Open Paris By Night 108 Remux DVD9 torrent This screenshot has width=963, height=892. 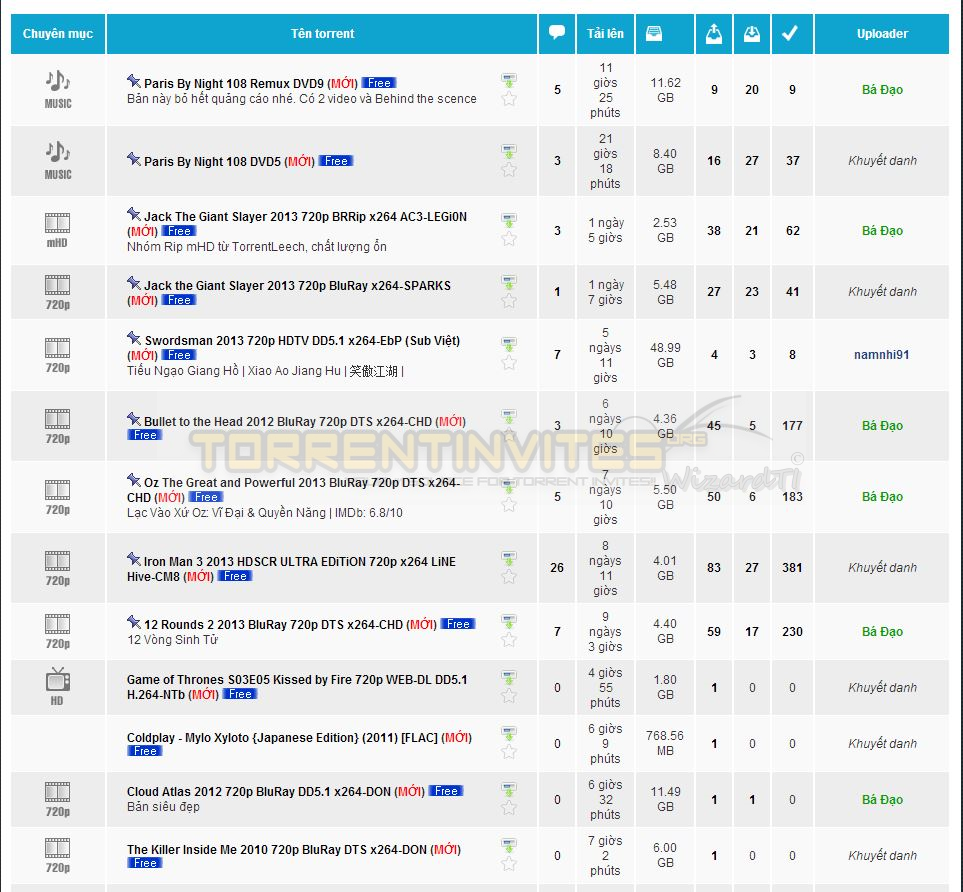233,84
